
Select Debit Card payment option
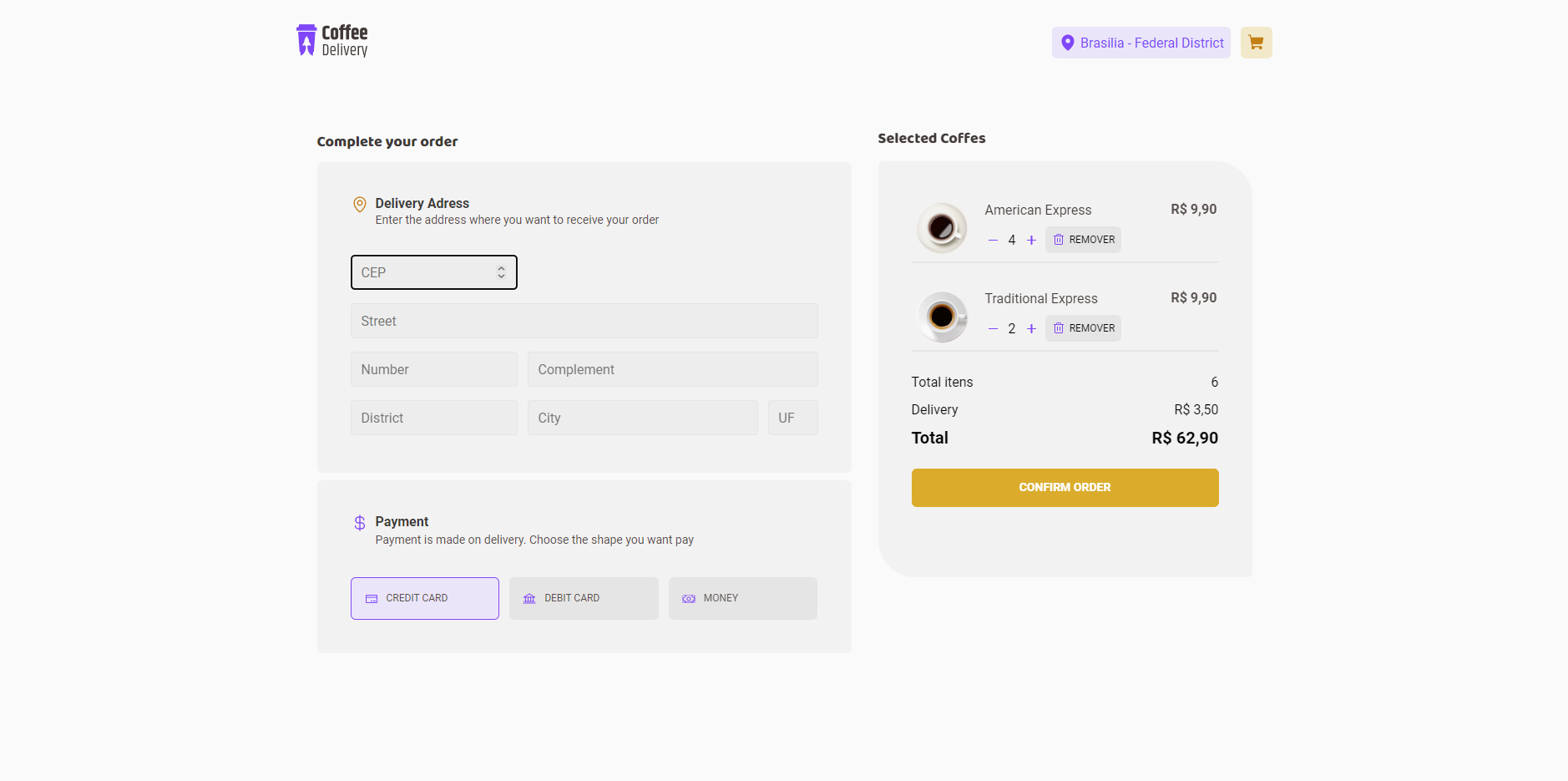pos(584,598)
